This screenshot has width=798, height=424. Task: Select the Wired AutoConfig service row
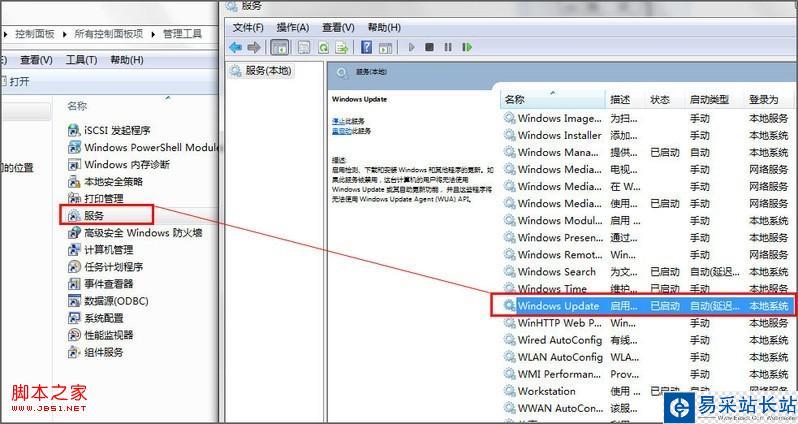(647, 340)
